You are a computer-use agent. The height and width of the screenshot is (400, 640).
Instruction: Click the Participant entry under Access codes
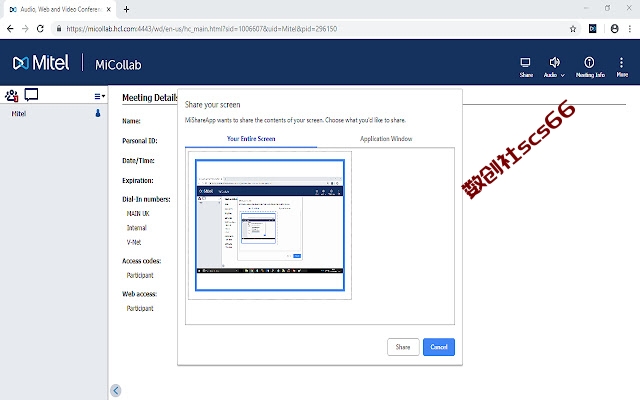(x=140, y=275)
